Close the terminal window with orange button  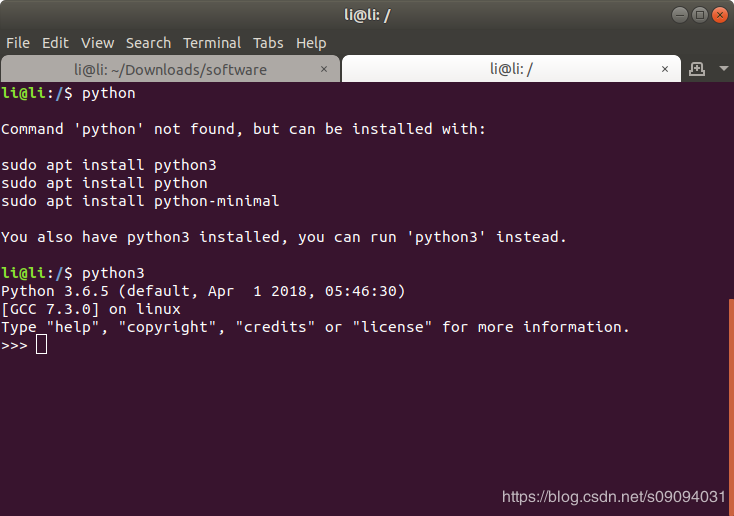click(719, 15)
